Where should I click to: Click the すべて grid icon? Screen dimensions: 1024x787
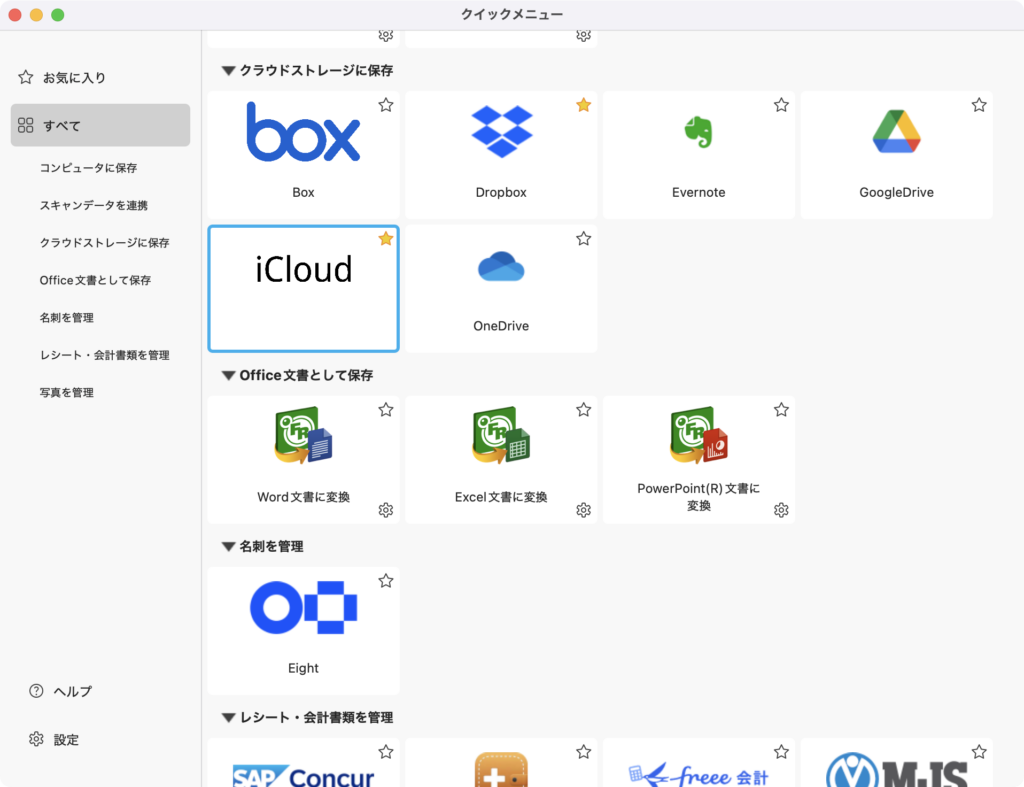pos(25,125)
